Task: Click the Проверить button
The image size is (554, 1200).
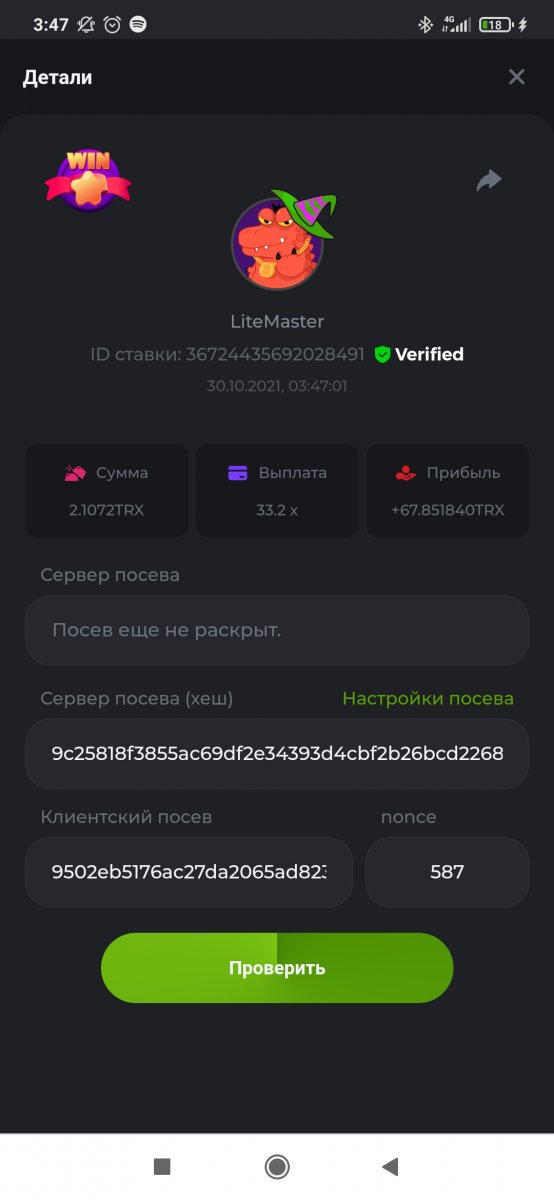Action: 277,968
